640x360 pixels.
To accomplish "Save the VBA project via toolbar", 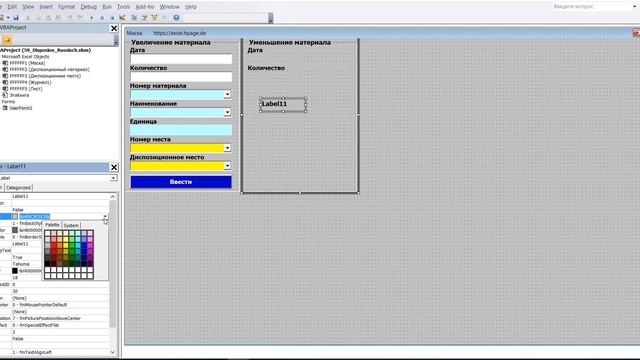I will pyautogui.click(x=16, y=18).
